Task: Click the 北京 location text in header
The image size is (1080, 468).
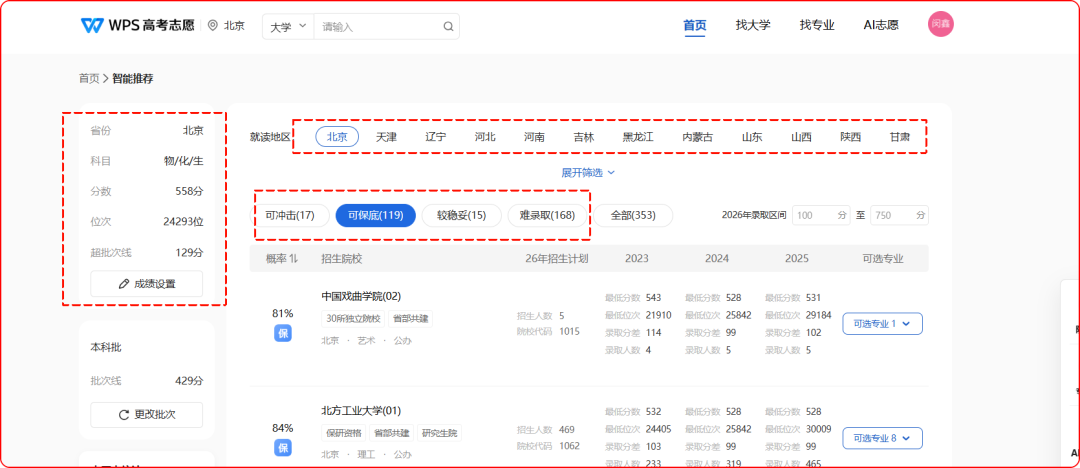Action: [x=234, y=26]
